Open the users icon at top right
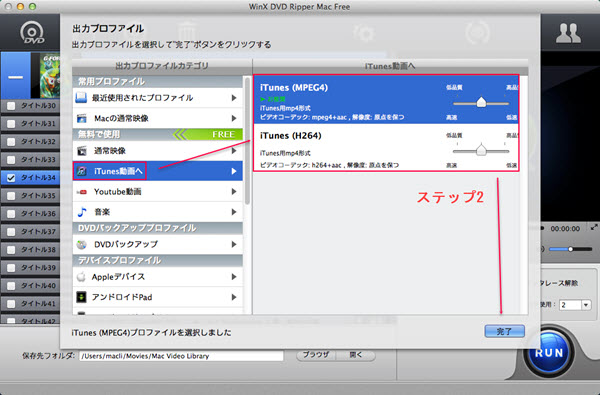Viewport: 600px width, 395px height. coord(568,33)
